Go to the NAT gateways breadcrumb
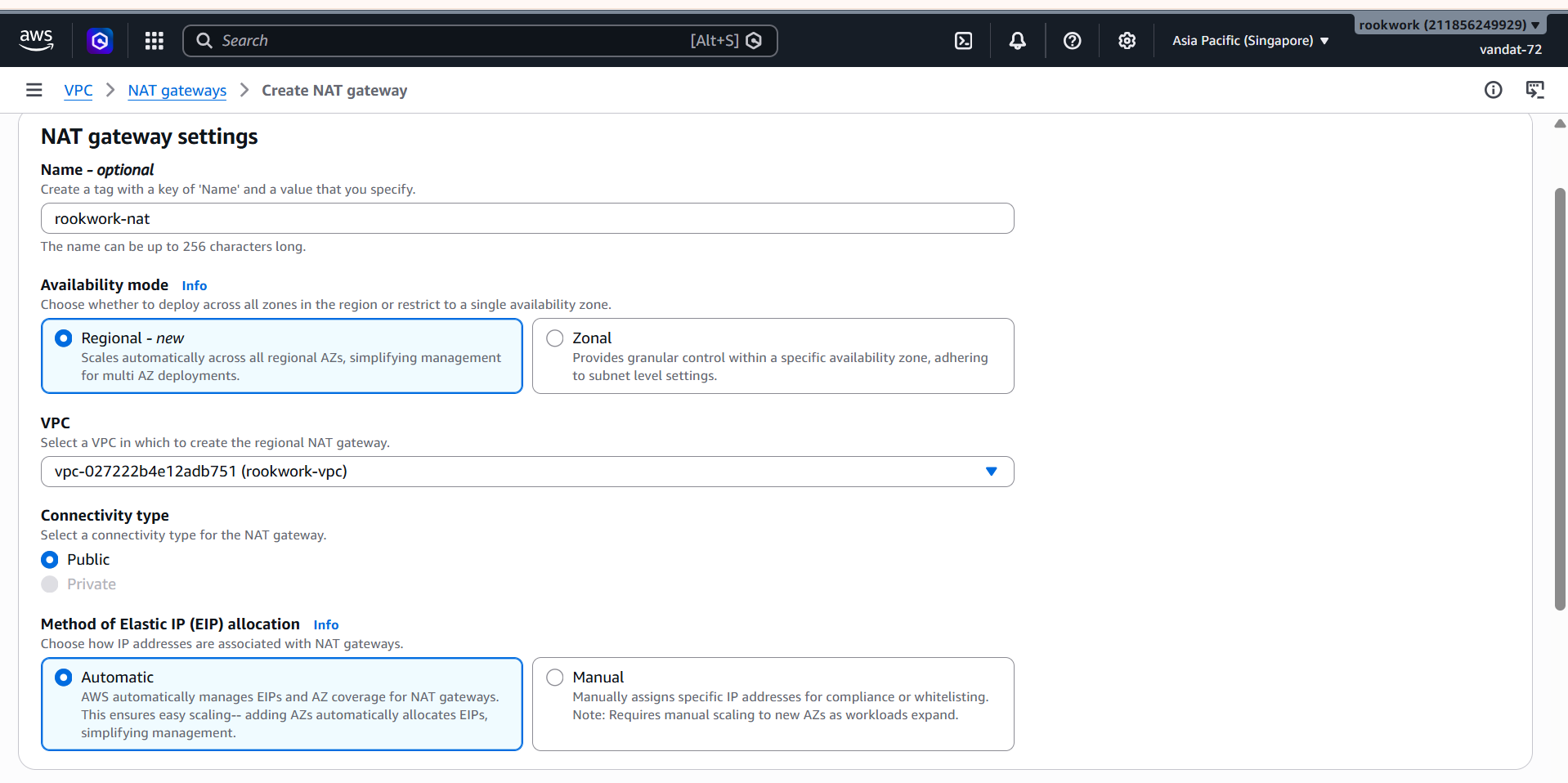The height and width of the screenshot is (783, 1568). click(x=177, y=91)
